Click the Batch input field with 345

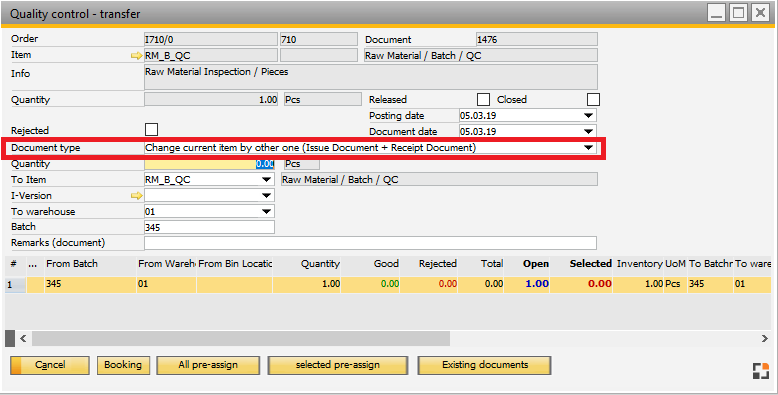209,227
